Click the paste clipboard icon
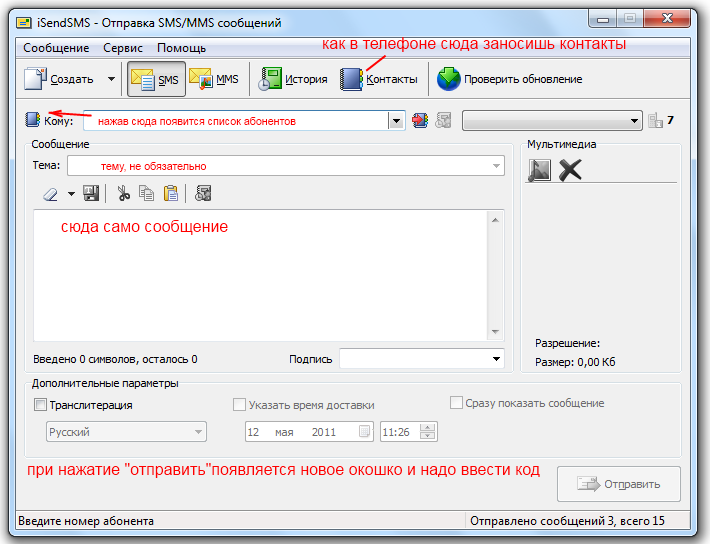 (x=171, y=193)
